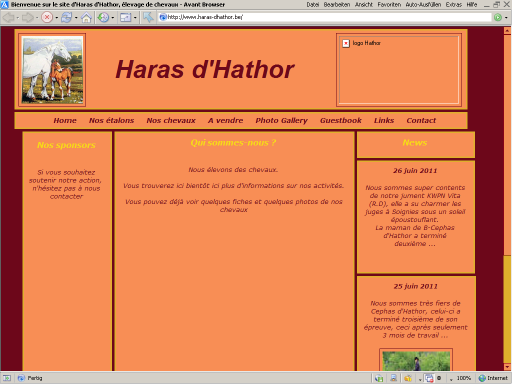The height and width of the screenshot is (384, 512).
Task: Click the broken logo Hathor image icon
Action: pyautogui.click(x=346, y=43)
